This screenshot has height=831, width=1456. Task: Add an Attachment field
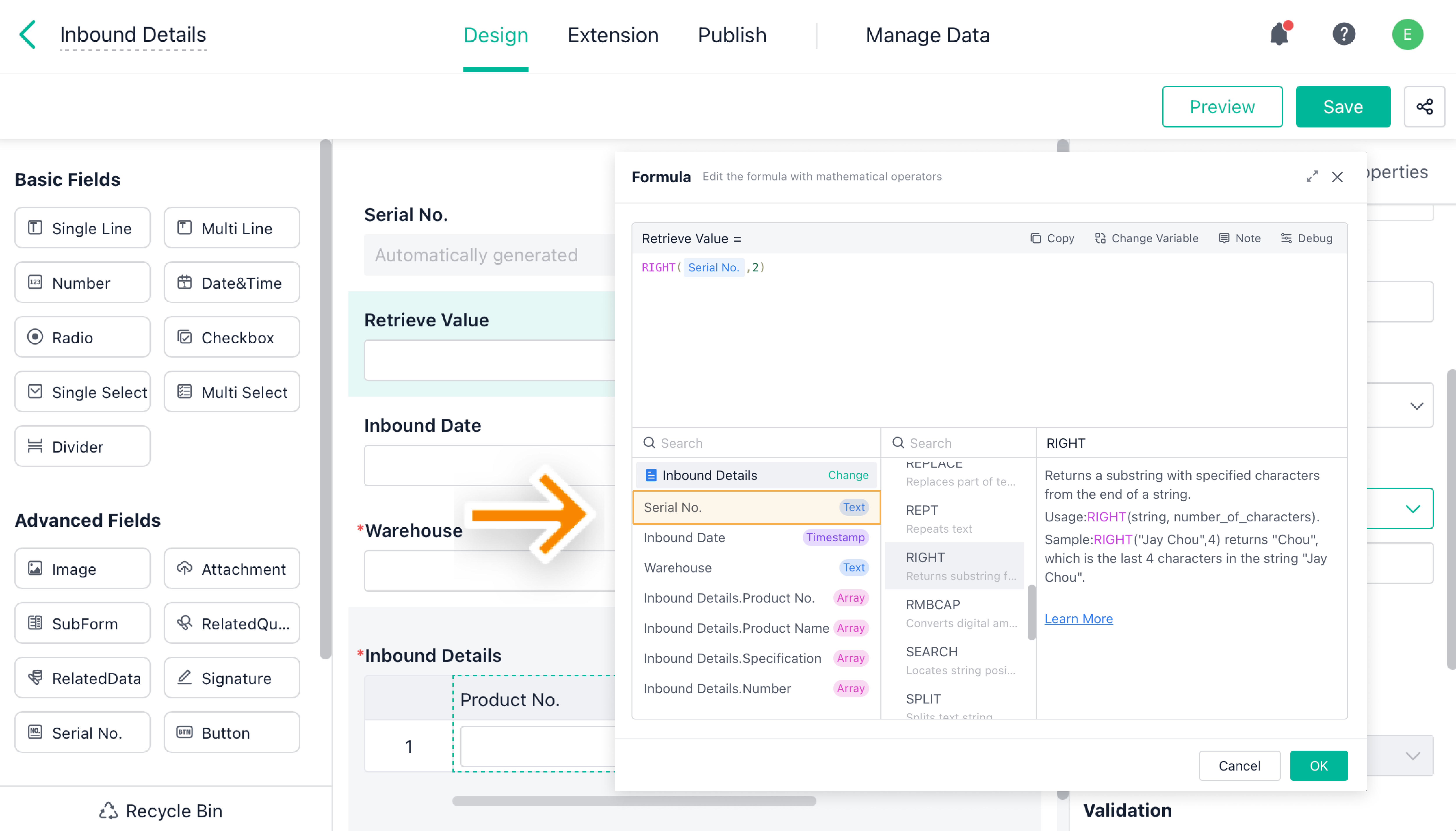click(x=232, y=569)
